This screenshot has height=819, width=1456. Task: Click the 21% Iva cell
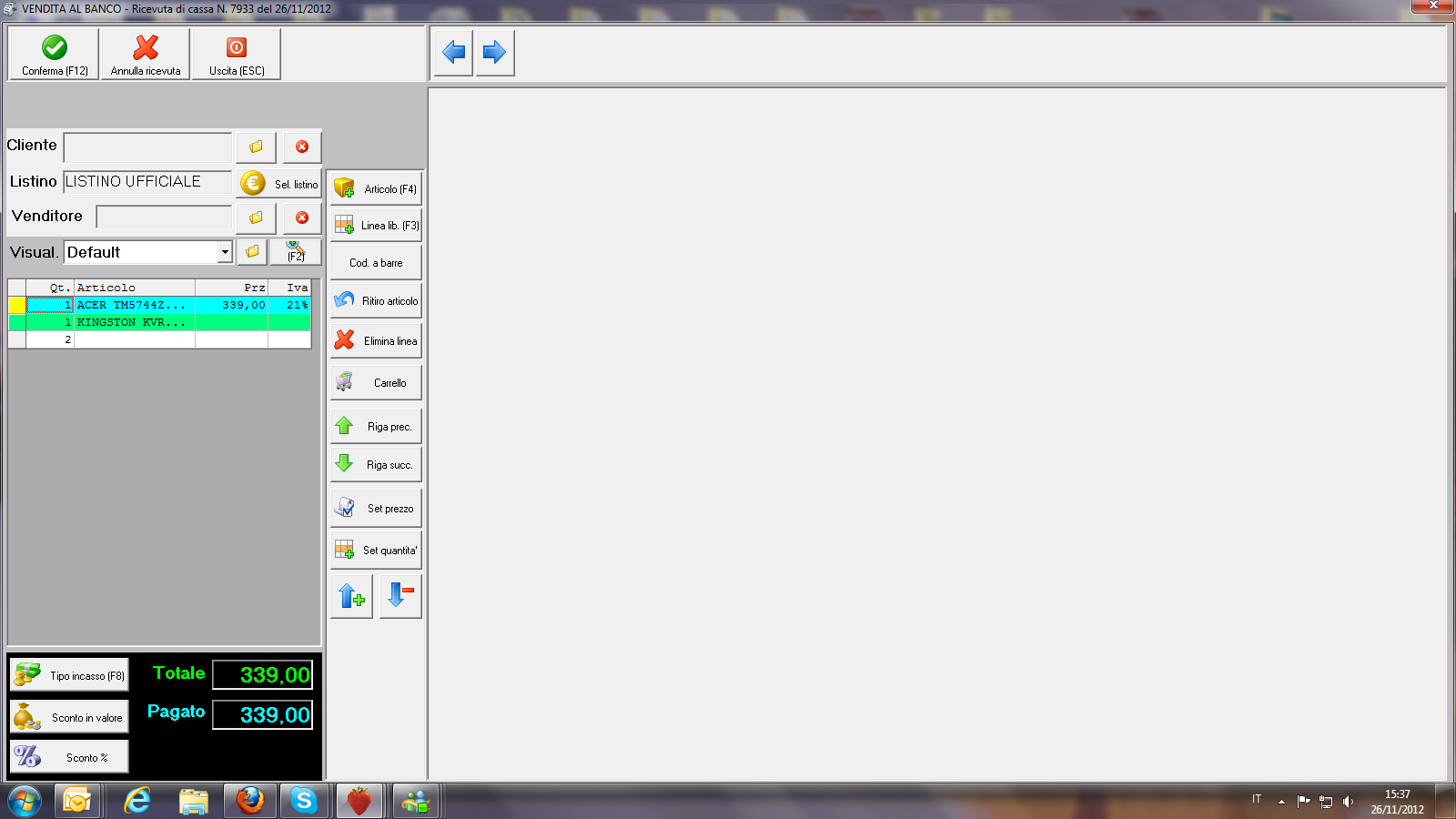pos(289,305)
